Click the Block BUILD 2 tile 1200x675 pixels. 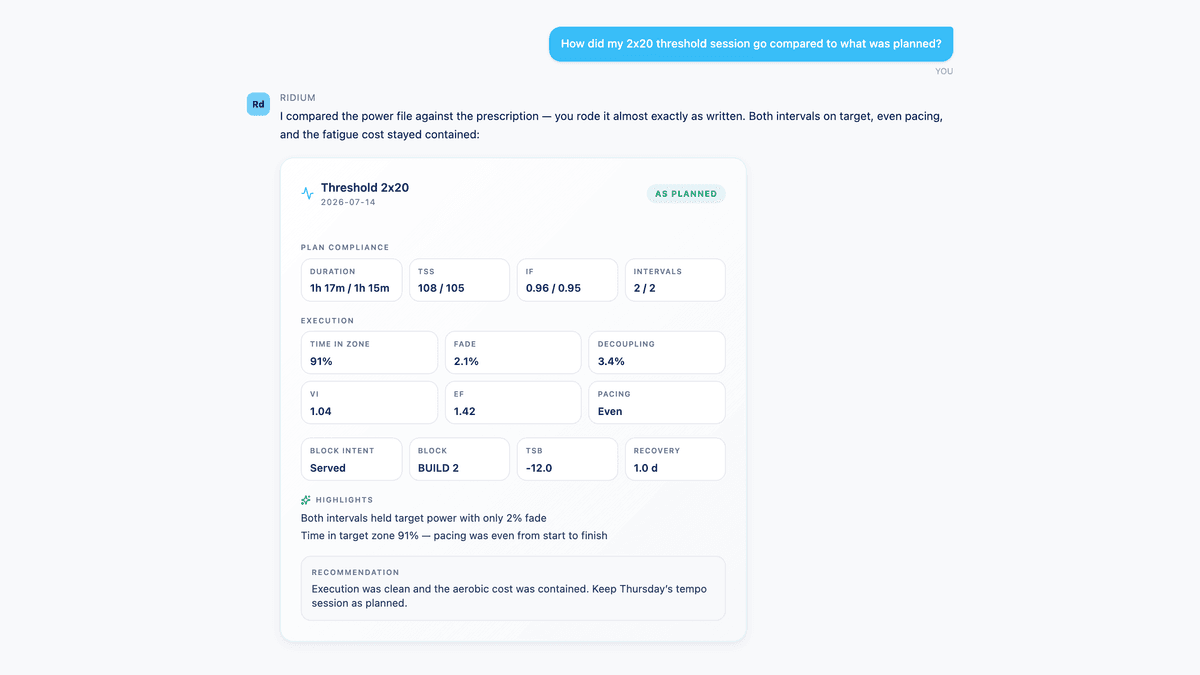[x=459, y=459]
